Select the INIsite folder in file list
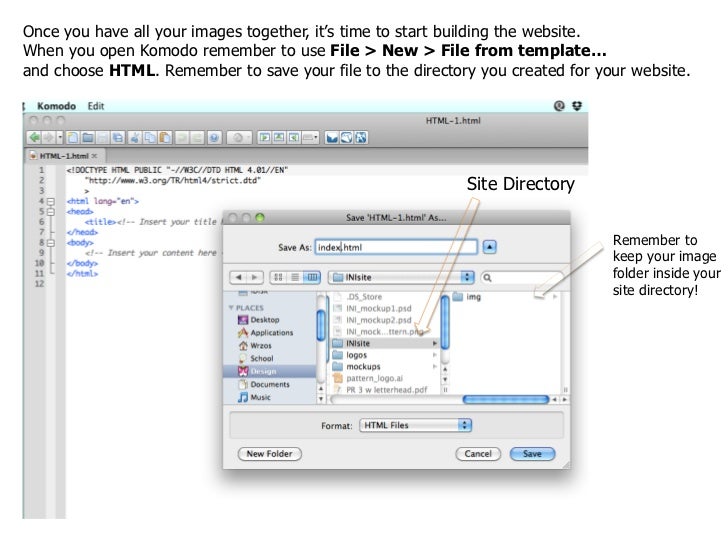 (x=385, y=343)
